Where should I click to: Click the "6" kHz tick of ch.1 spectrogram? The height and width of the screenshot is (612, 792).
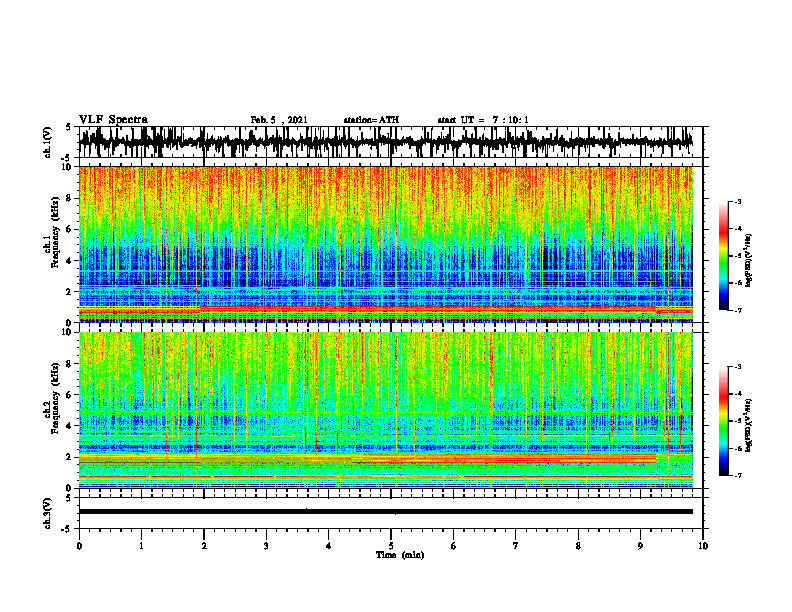pyautogui.click(x=69, y=229)
